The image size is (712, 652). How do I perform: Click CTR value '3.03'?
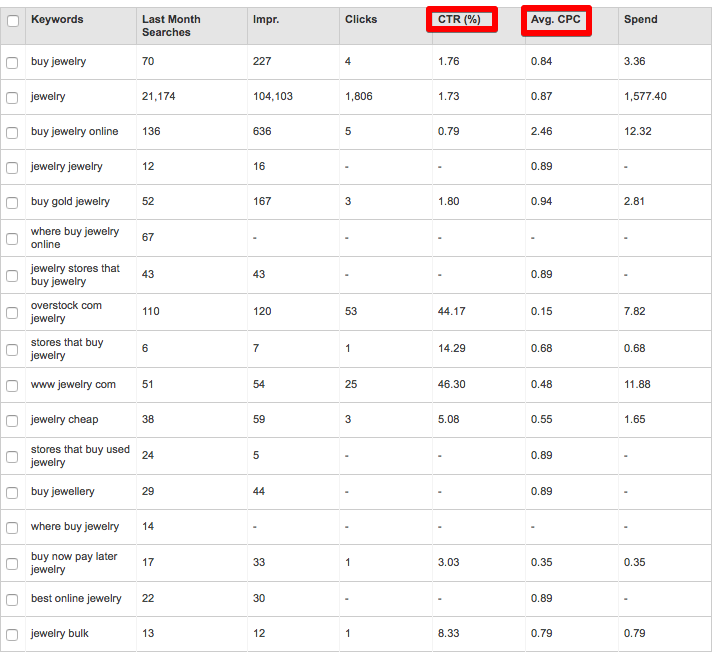click(x=449, y=563)
